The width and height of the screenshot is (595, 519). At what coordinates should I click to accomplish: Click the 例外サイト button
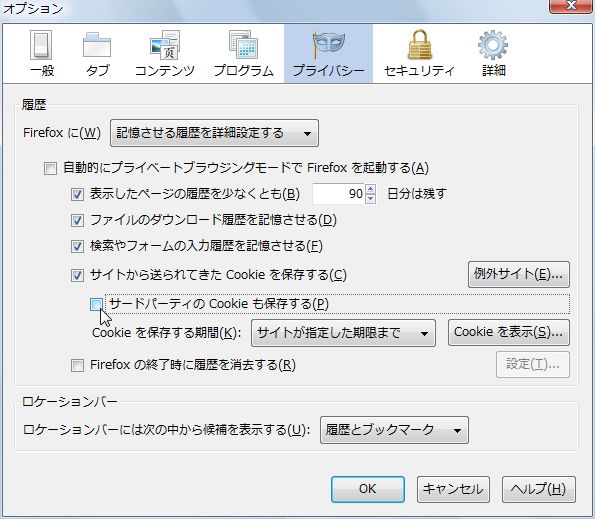519,274
